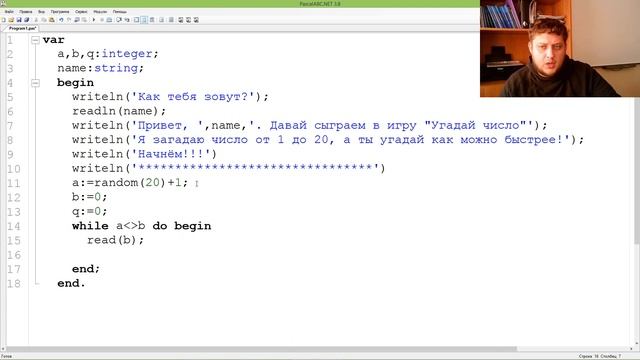Open the Правка menu
The height and width of the screenshot is (360, 640).
[x=25, y=12]
